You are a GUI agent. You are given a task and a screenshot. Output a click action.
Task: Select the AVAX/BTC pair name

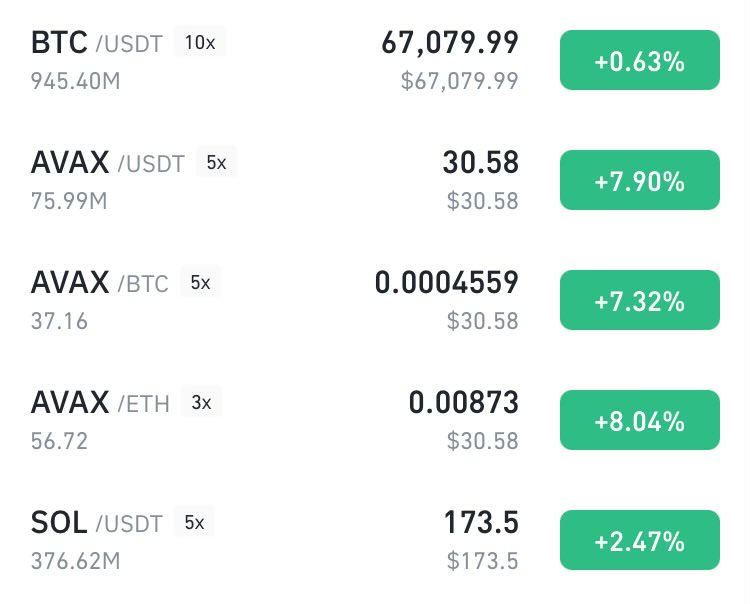[x=100, y=283]
